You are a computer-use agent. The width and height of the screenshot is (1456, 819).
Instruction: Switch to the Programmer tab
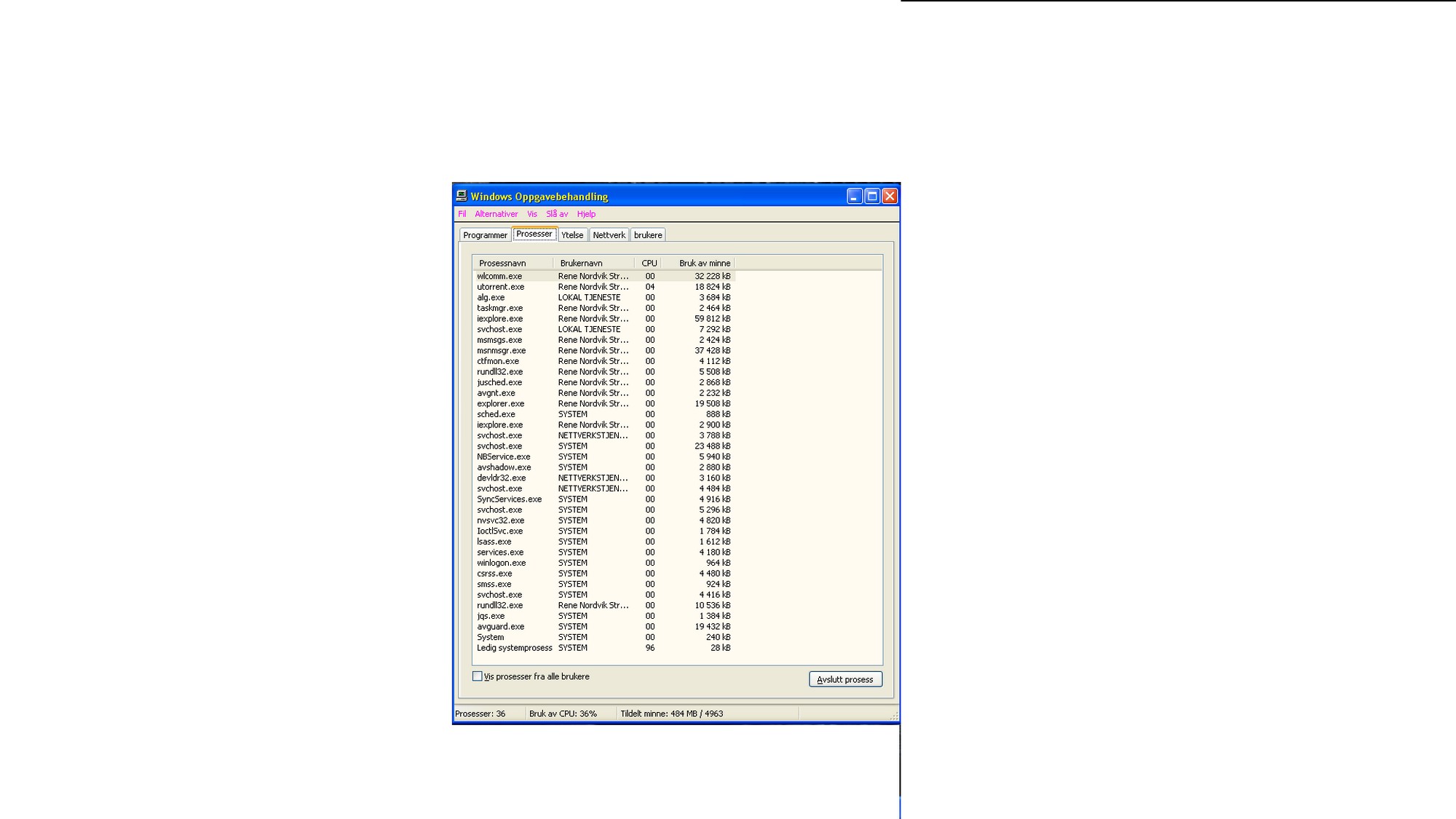tap(485, 235)
